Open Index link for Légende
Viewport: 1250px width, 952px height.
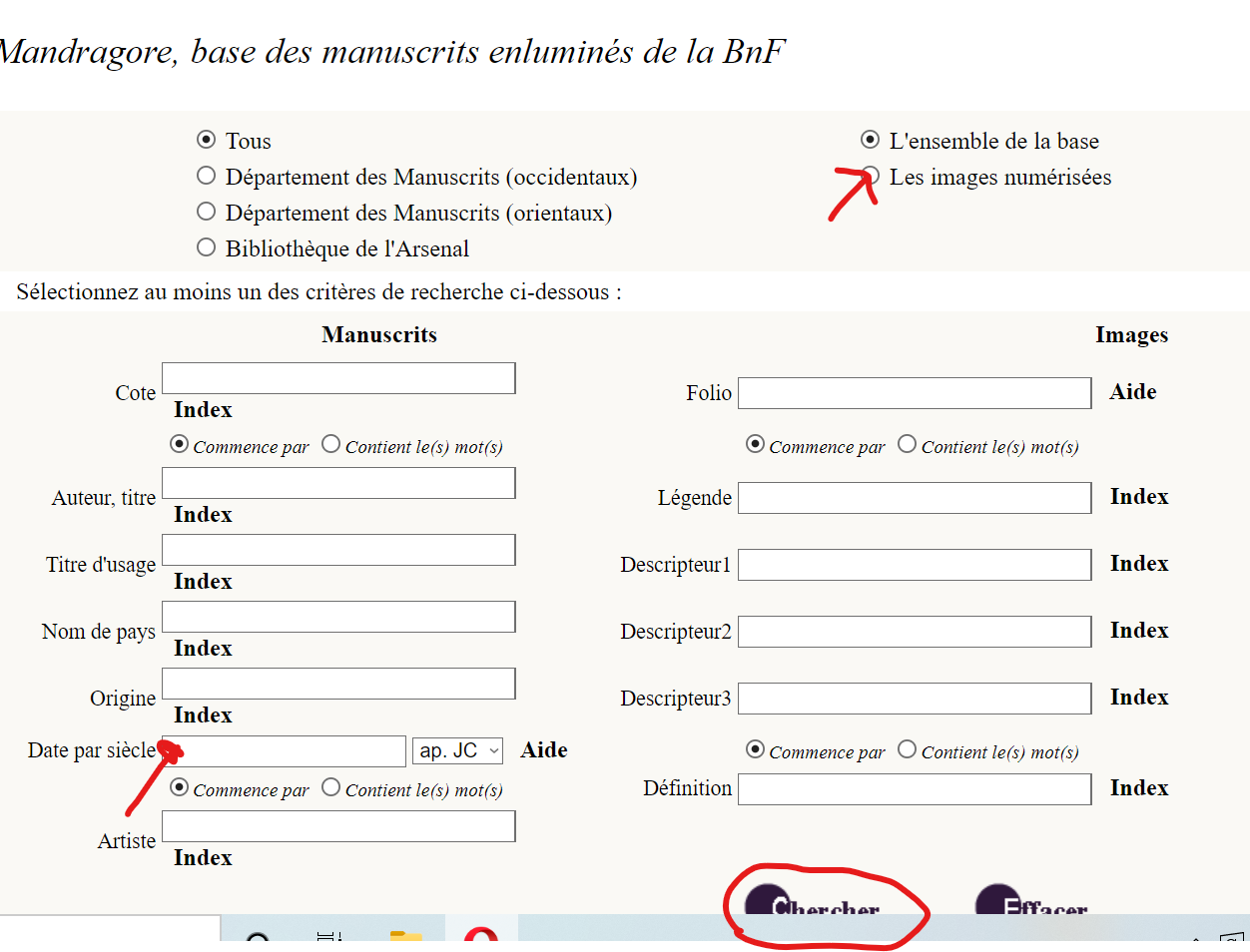[1139, 497]
